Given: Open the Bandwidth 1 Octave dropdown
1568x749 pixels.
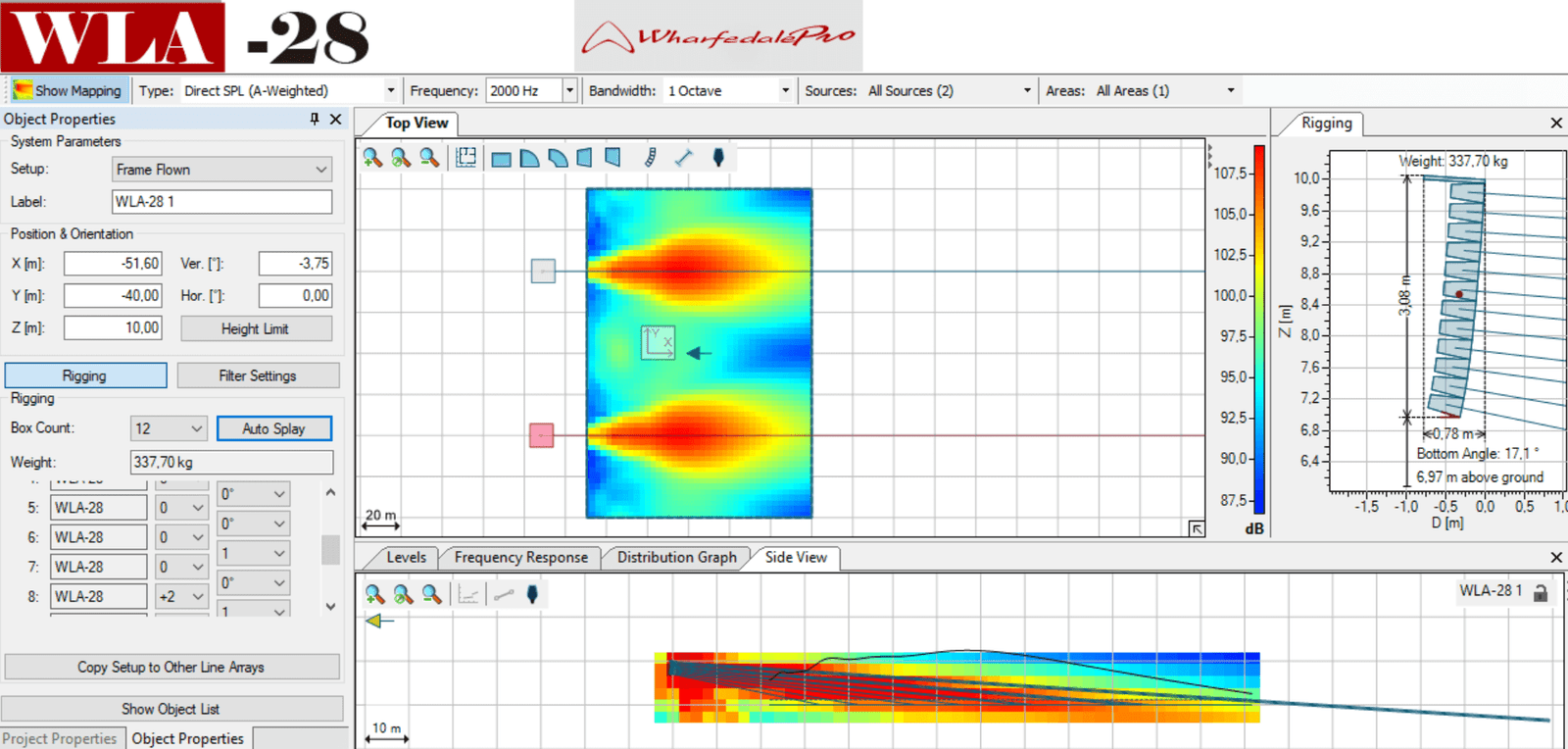Looking at the screenshot, I should click(728, 90).
